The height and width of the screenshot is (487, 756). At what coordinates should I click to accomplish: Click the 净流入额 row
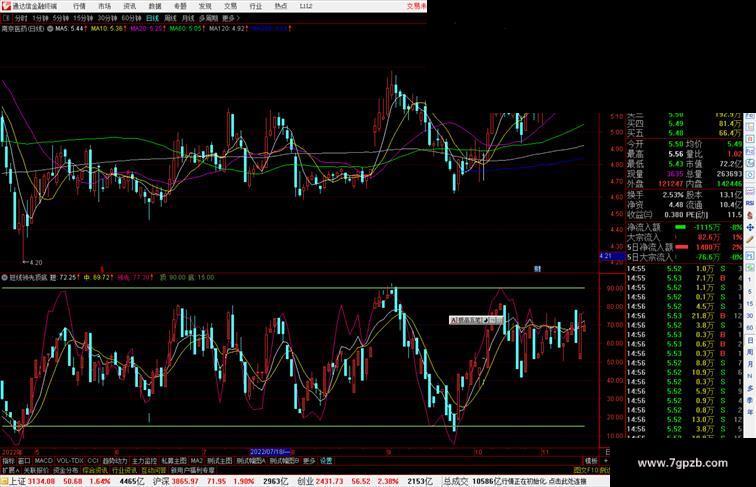685,227
